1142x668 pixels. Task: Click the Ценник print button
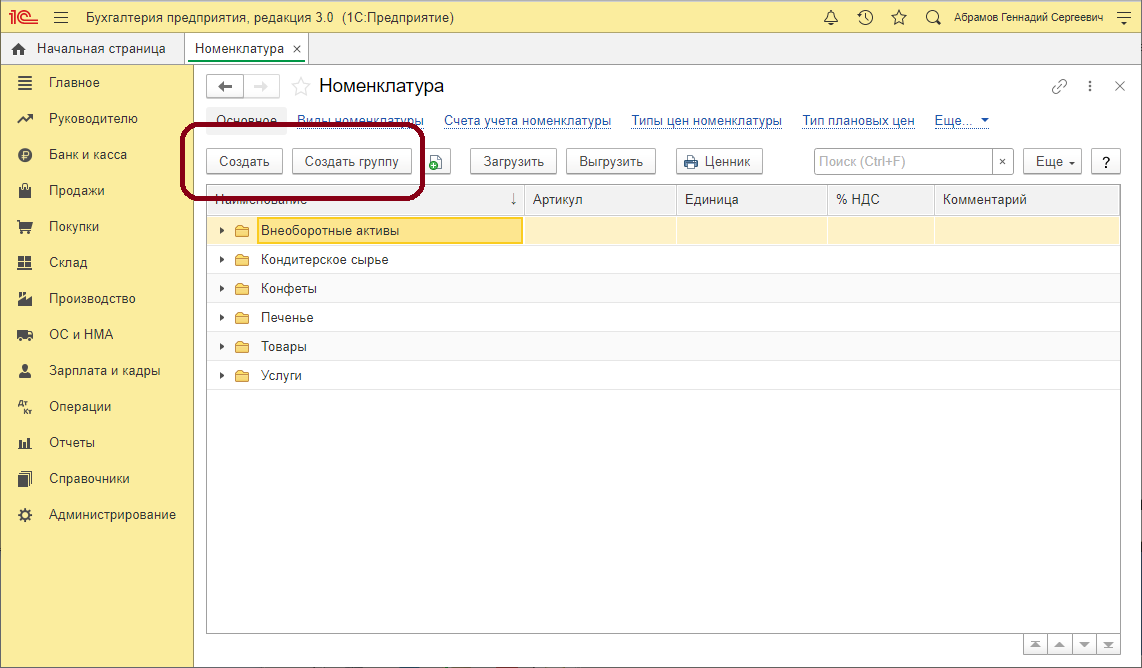pos(720,162)
